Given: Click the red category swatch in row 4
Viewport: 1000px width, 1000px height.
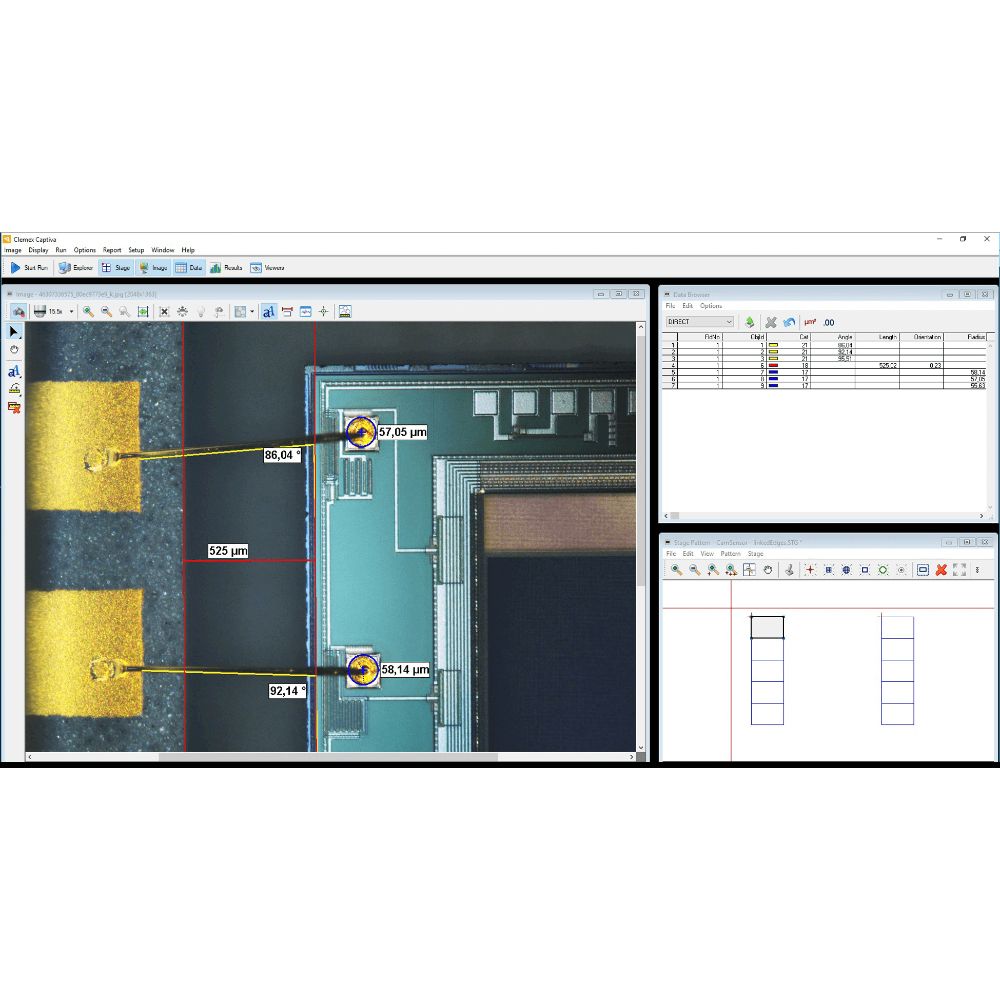Looking at the screenshot, I should click(772, 366).
